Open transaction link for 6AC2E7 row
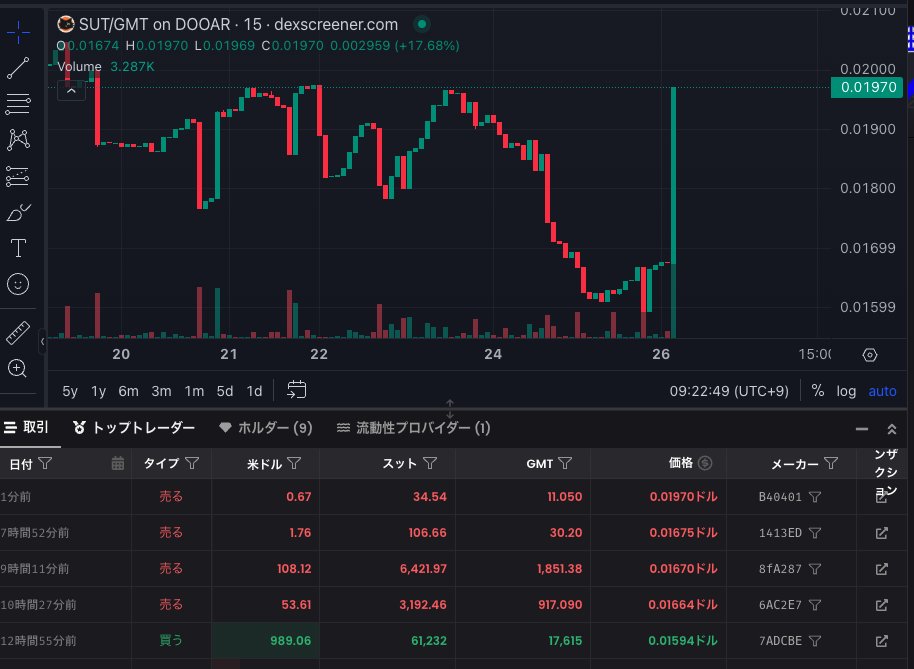This screenshot has height=669, width=914. pyautogui.click(x=882, y=605)
